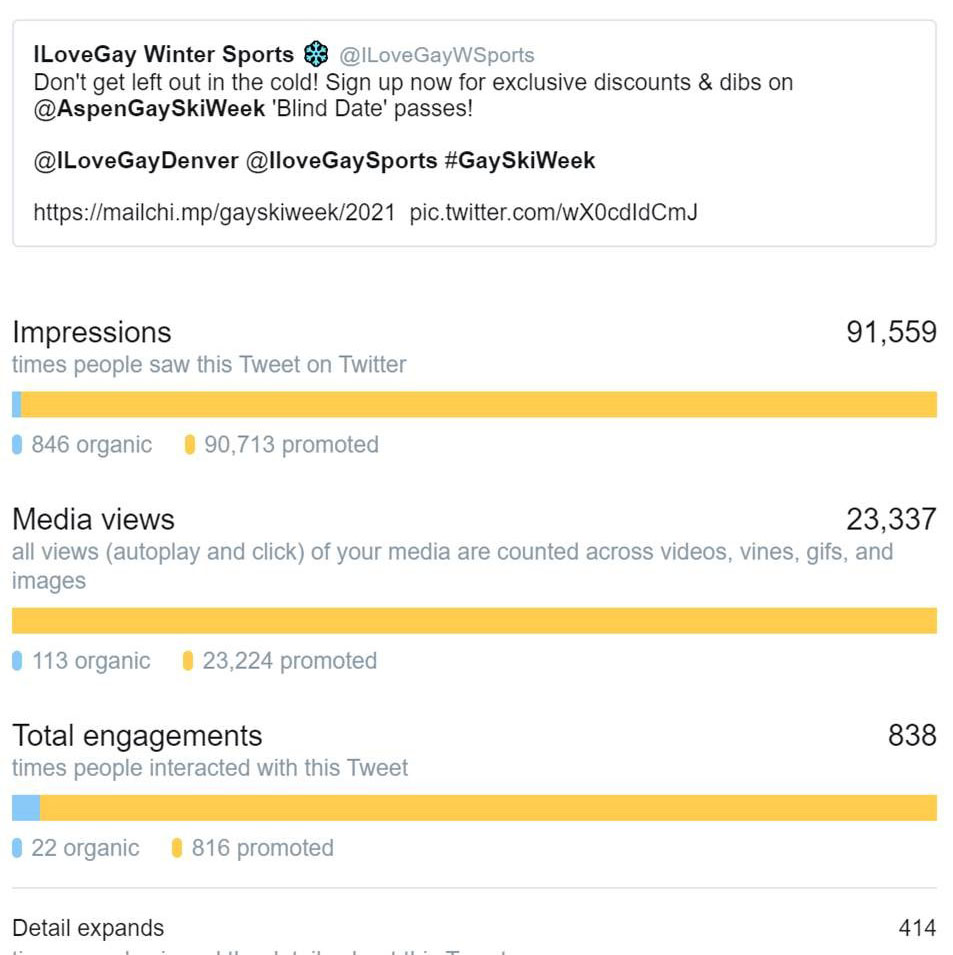Screen dimensions: 953x955
Task: Click the ILoveGay Winter Sports account name
Action: [164, 54]
